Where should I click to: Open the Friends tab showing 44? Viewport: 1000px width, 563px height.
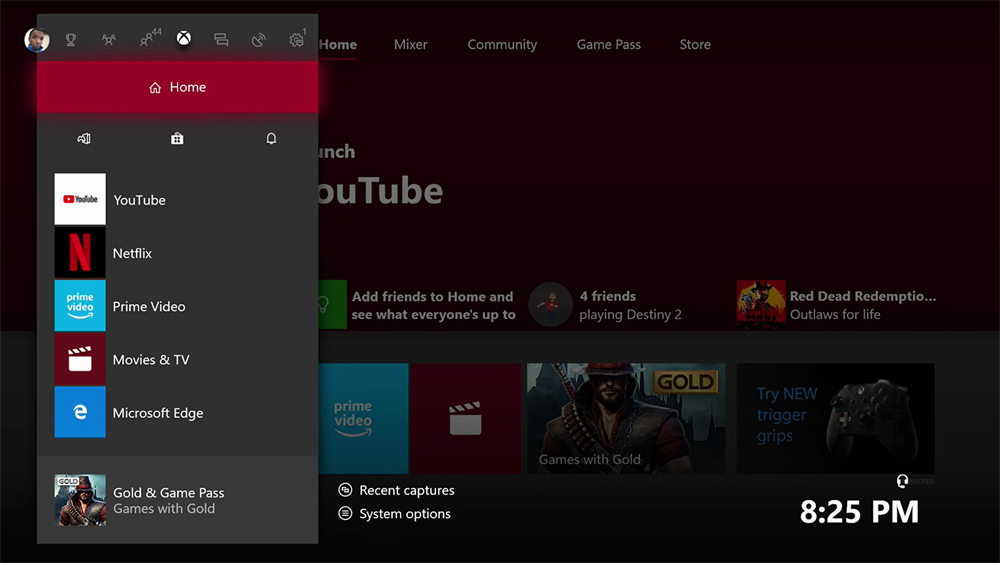point(150,38)
